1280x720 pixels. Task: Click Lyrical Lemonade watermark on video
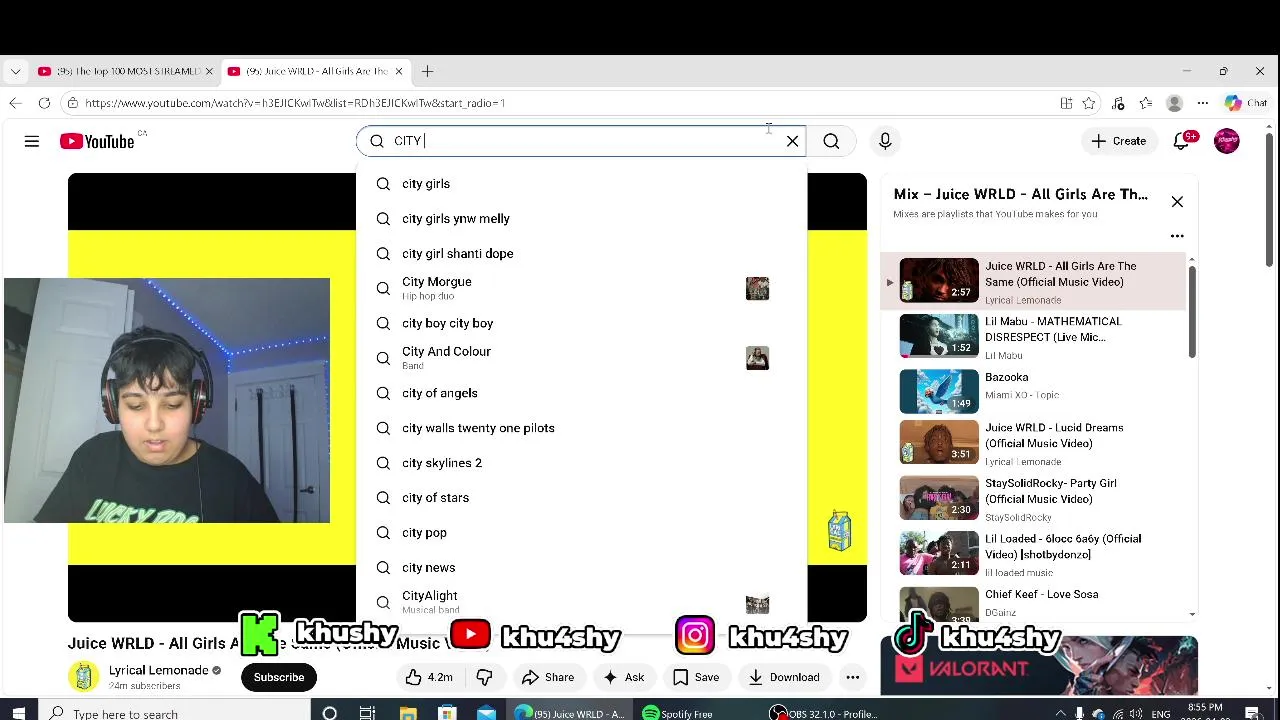click(839, 531)
